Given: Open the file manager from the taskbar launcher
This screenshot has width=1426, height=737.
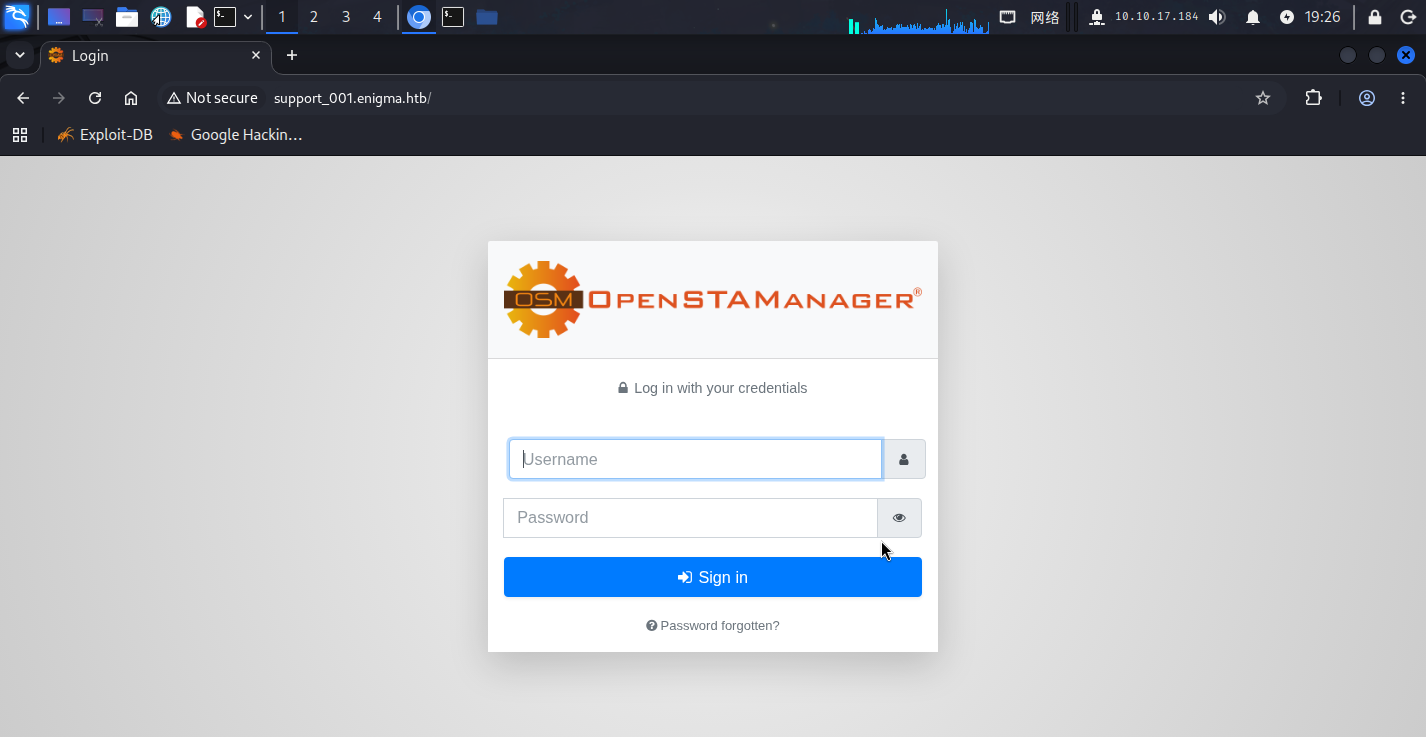Looking at the screenshot, I should [126, 17].
